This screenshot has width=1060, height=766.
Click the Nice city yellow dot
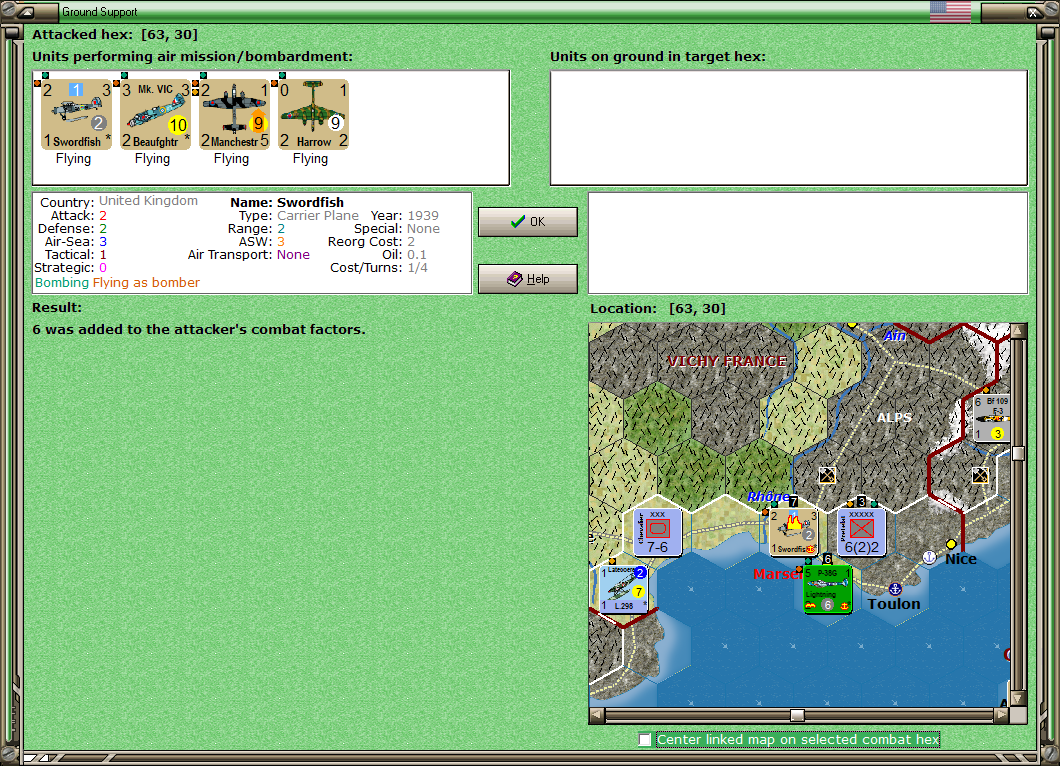click(951, 544)
